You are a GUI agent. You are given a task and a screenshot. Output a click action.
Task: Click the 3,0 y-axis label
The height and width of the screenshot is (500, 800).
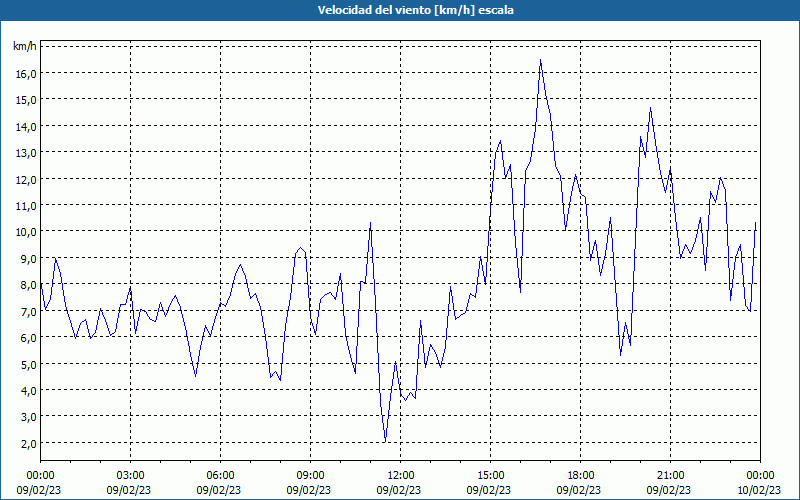29,417
